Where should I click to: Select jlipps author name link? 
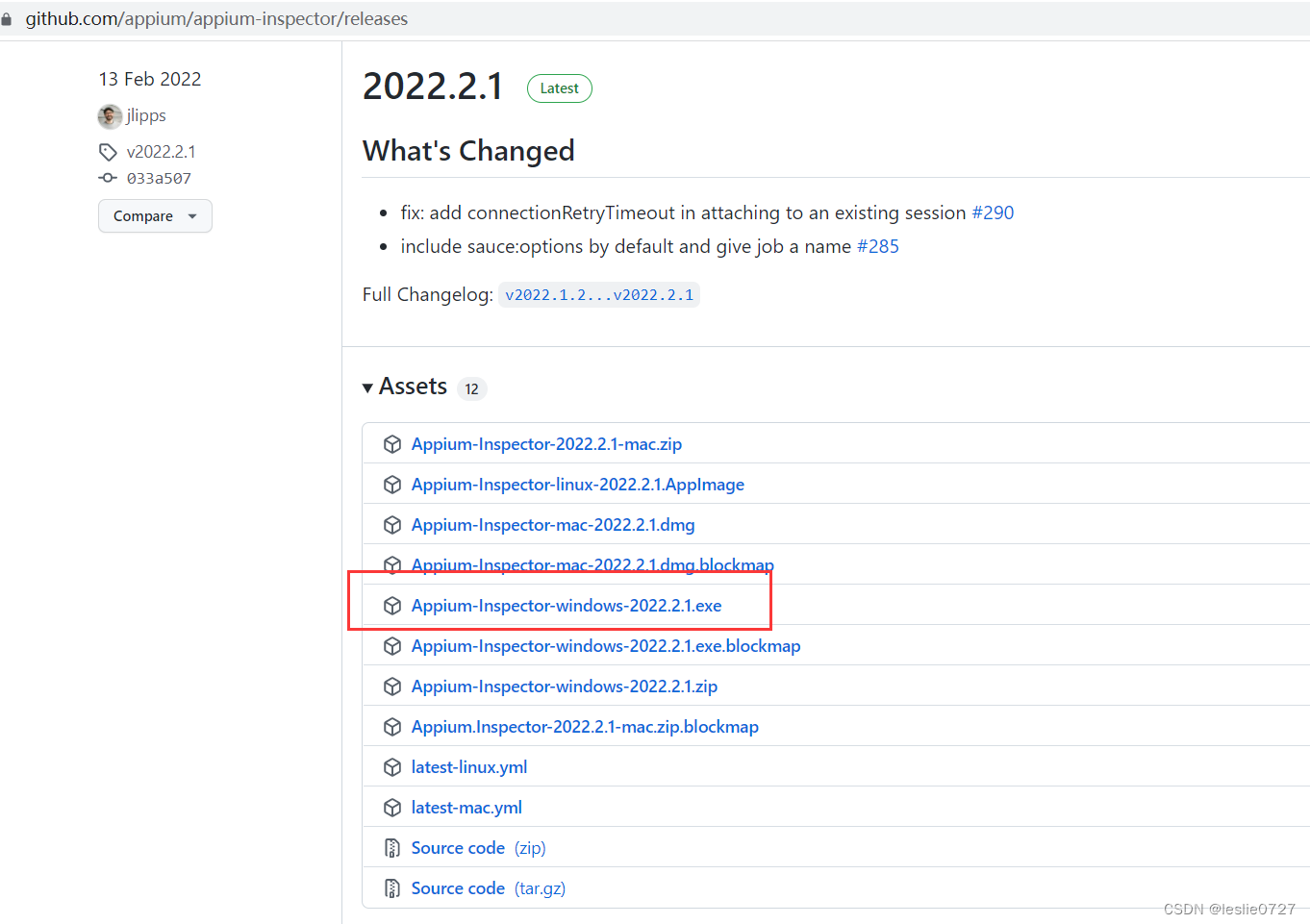pyautogui.click(x=144, y=115)
